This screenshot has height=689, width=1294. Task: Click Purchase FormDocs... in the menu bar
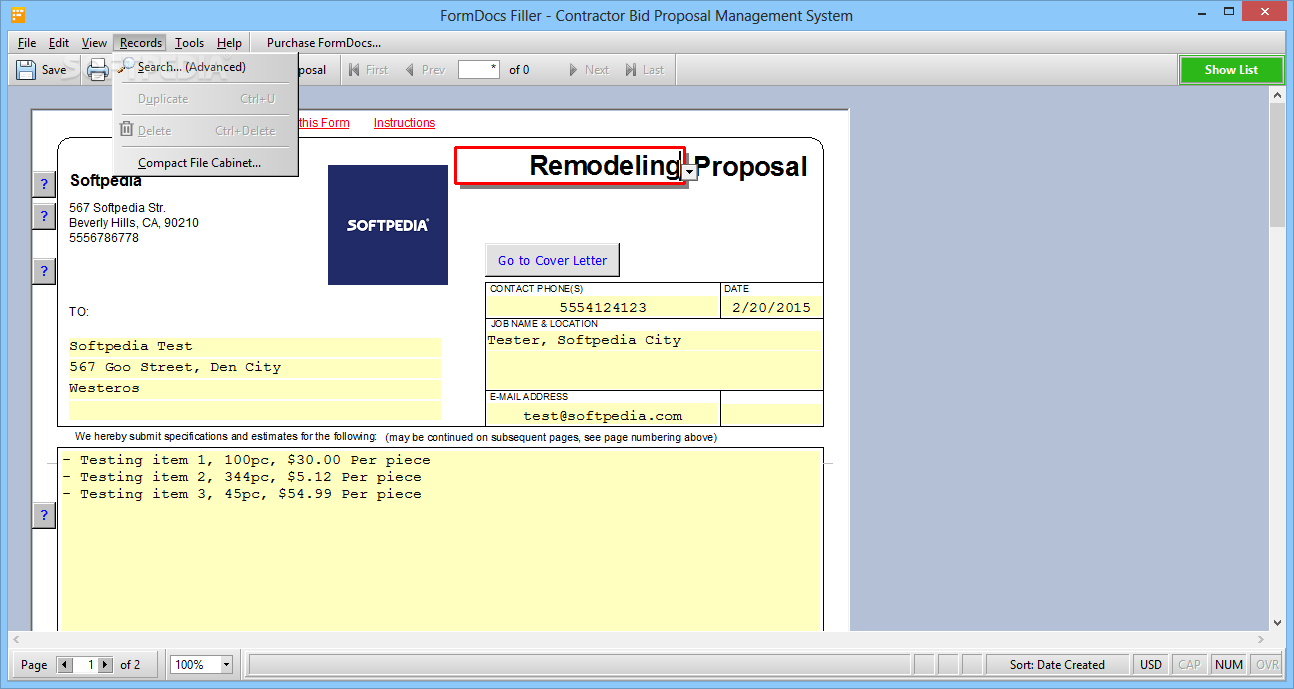coord(324,43)
